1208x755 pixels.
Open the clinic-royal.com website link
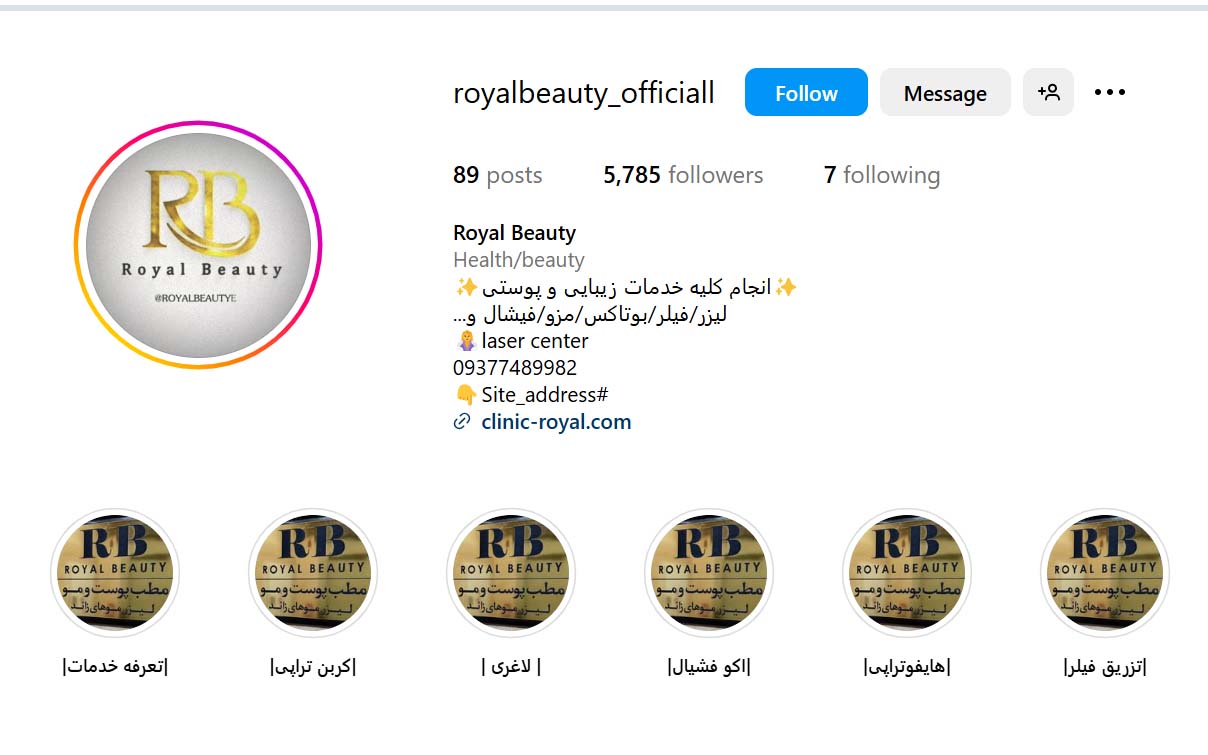(x=556, y=422)
